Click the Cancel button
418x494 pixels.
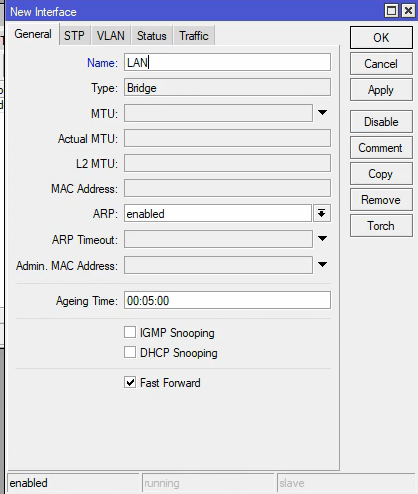coord(381,64)
